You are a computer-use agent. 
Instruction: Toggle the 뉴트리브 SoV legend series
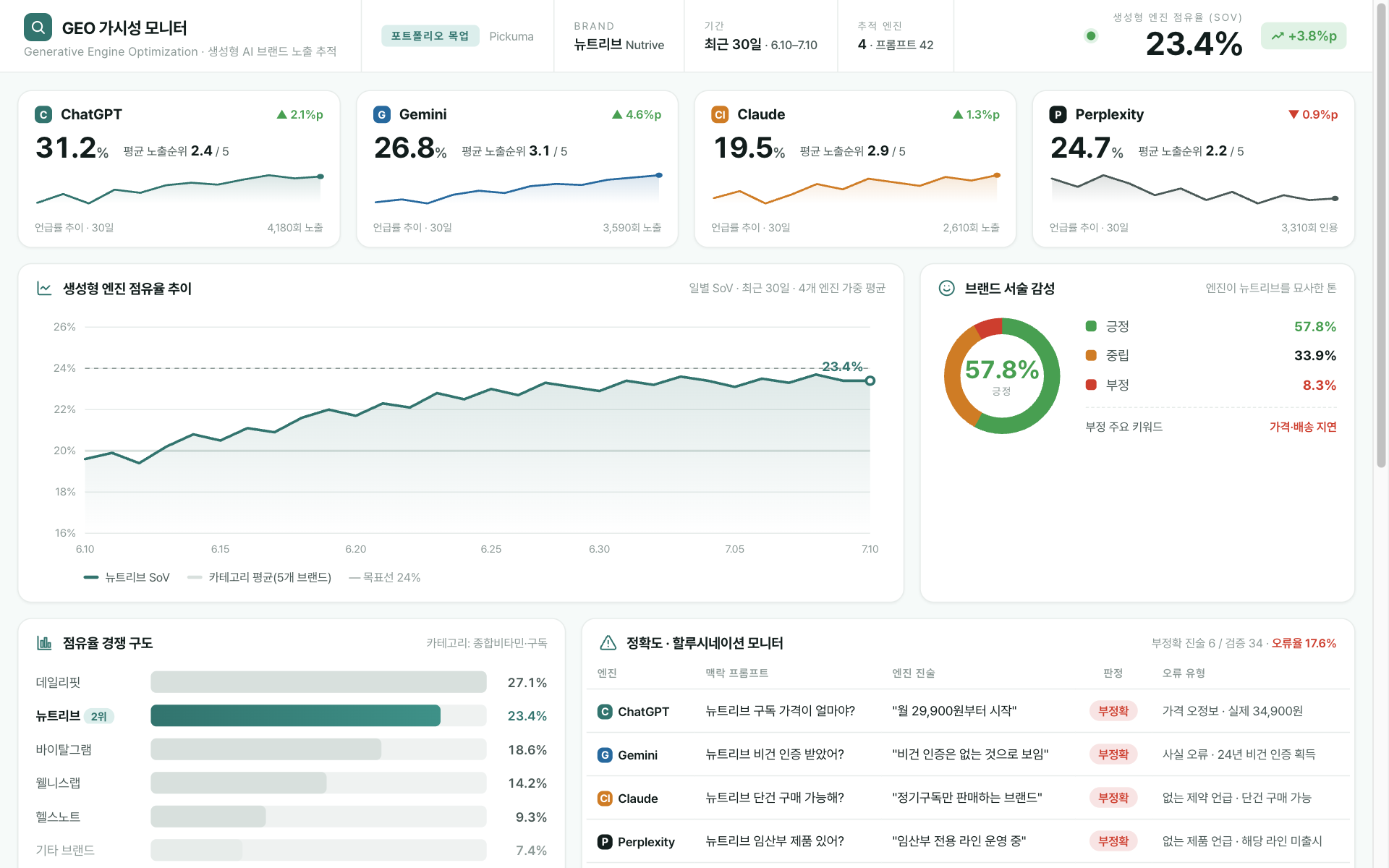[127, 577]
